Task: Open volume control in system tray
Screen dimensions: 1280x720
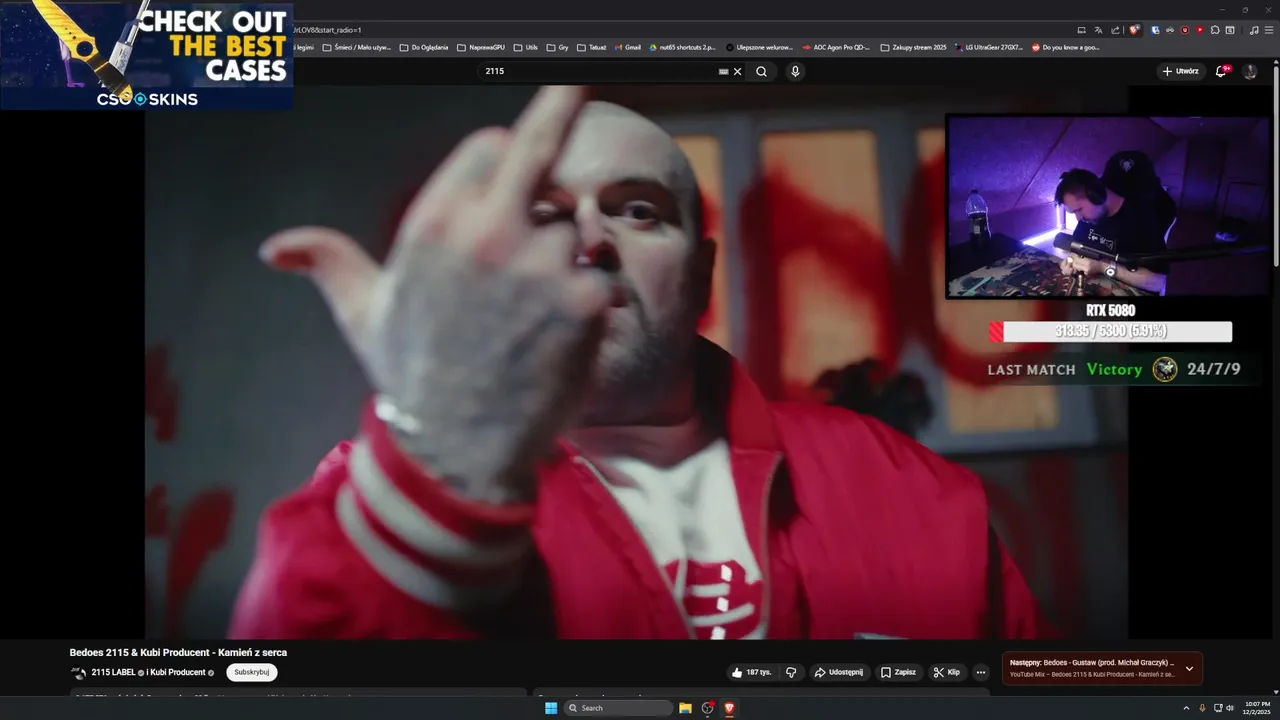Action: [1230, 708]
